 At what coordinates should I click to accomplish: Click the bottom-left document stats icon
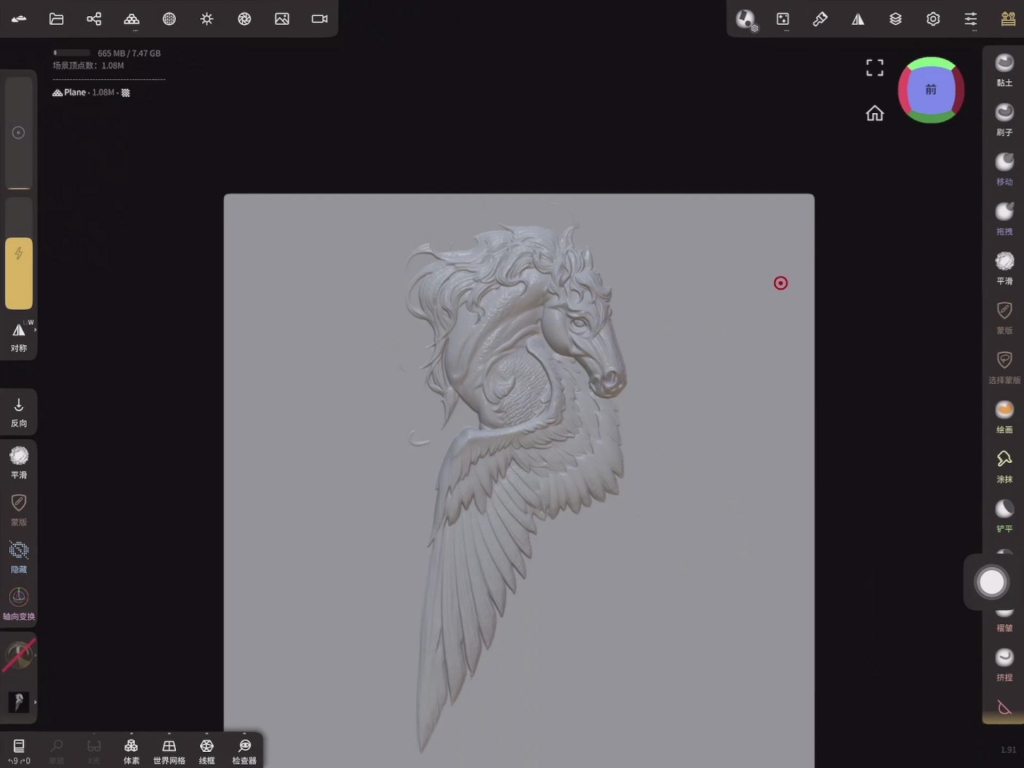click(19, 751)
